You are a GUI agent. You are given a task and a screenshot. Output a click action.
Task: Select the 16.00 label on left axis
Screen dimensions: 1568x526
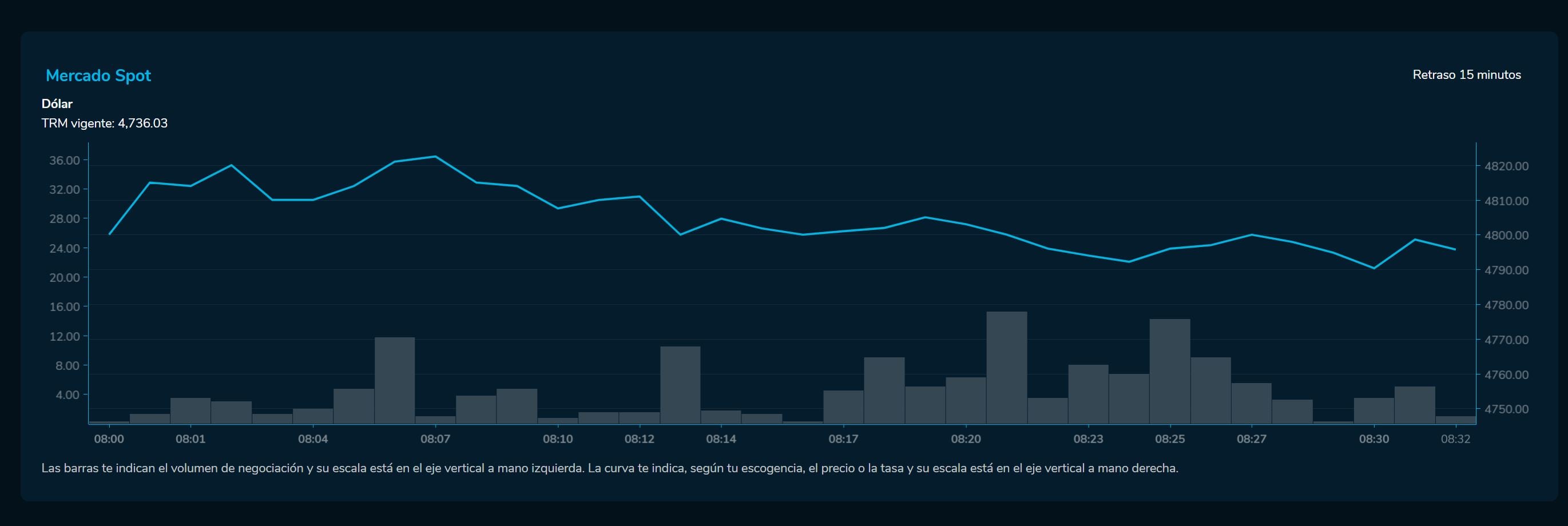[x=65, y=307]
